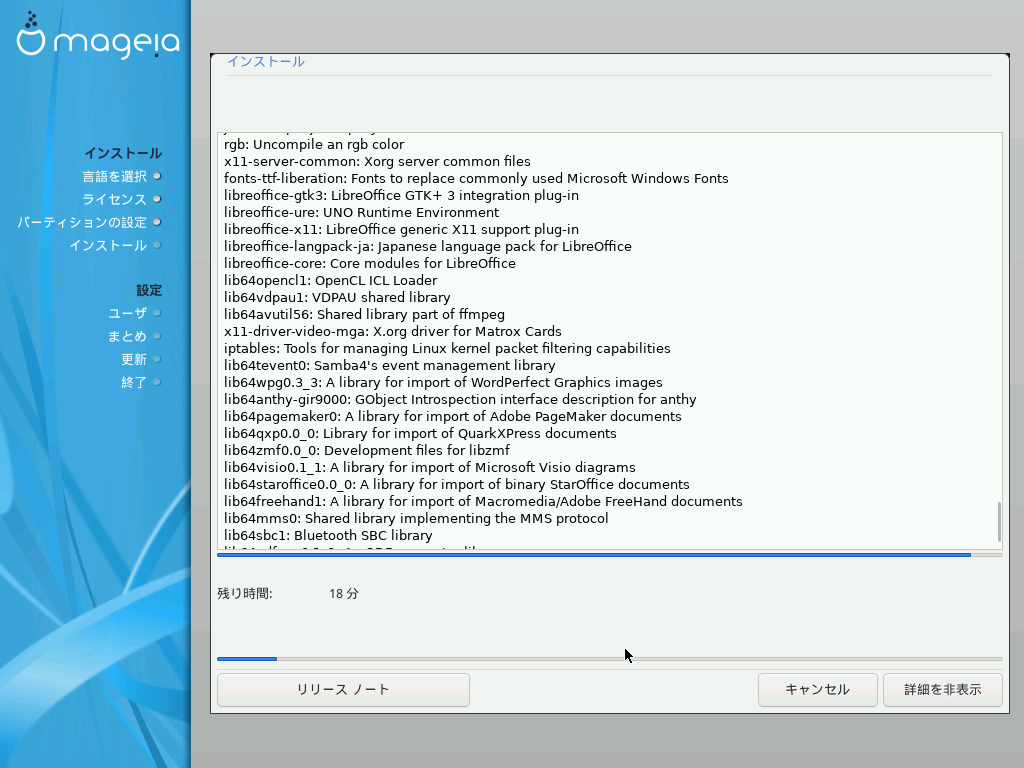
Task: Click the rgb: Uncompile an rgb color line
Action: (314, 144)
